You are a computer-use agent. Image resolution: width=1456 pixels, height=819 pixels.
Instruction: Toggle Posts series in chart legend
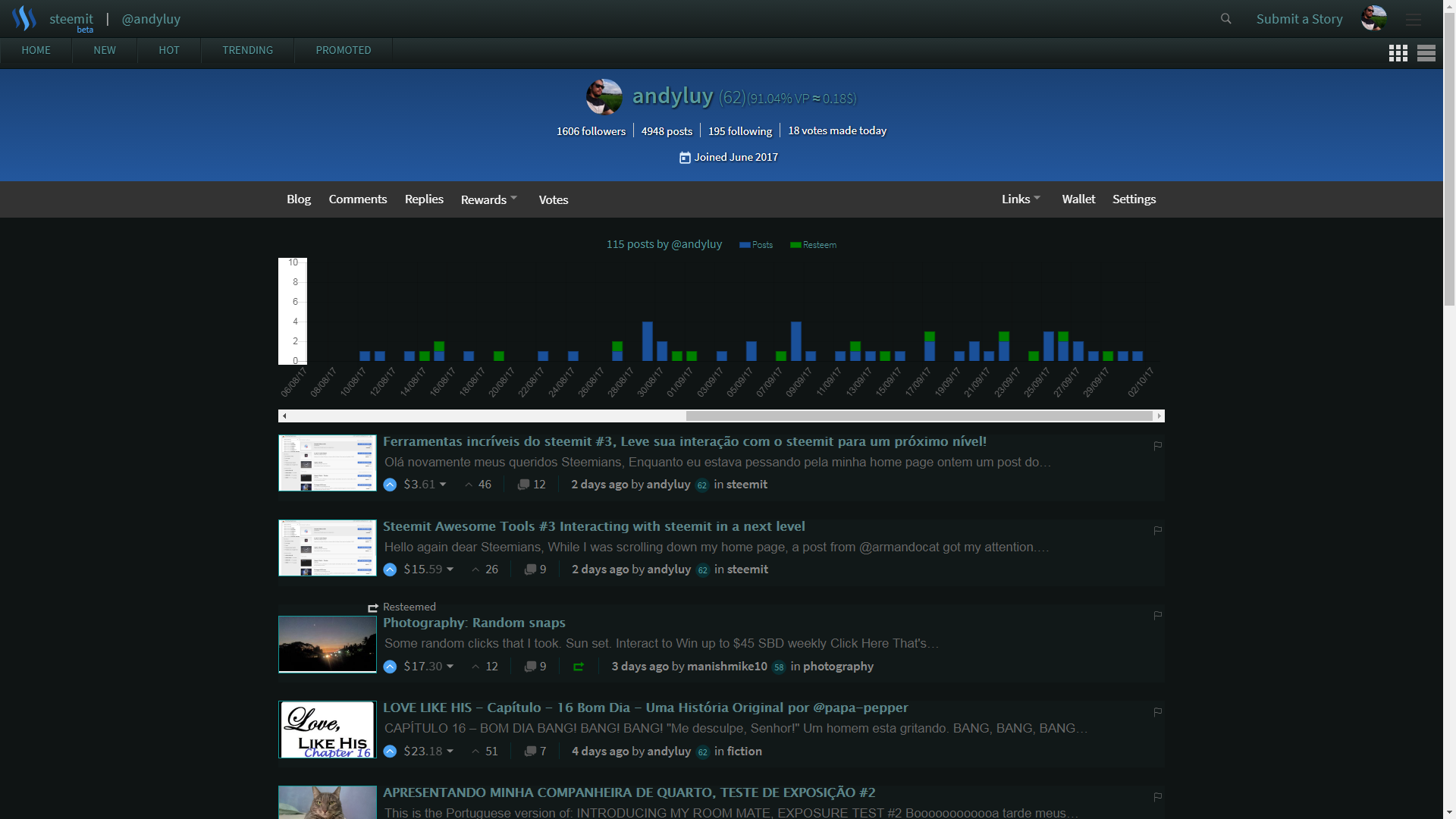click(756, 245)
